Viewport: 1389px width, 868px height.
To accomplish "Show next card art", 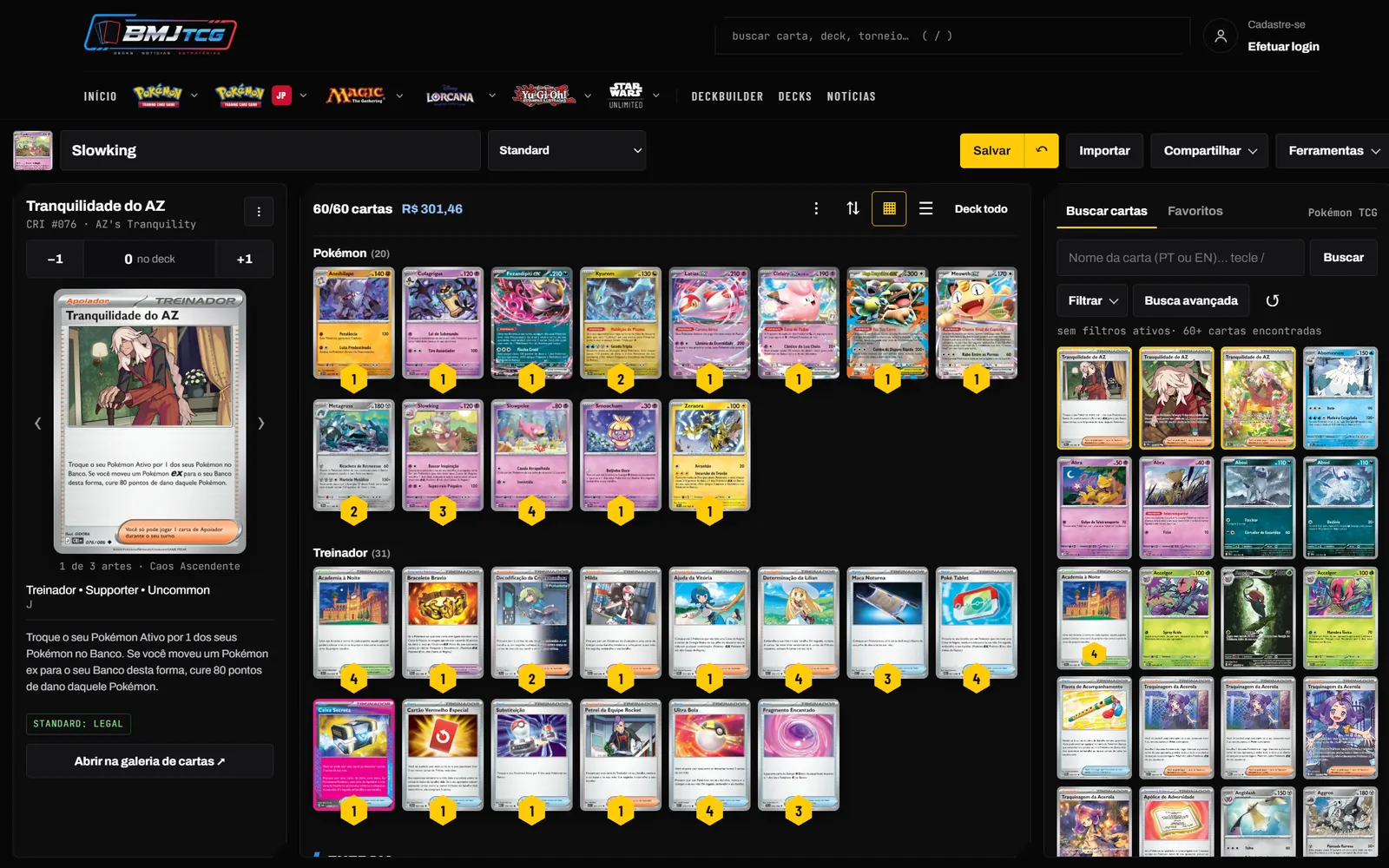I will coord(260,424).
